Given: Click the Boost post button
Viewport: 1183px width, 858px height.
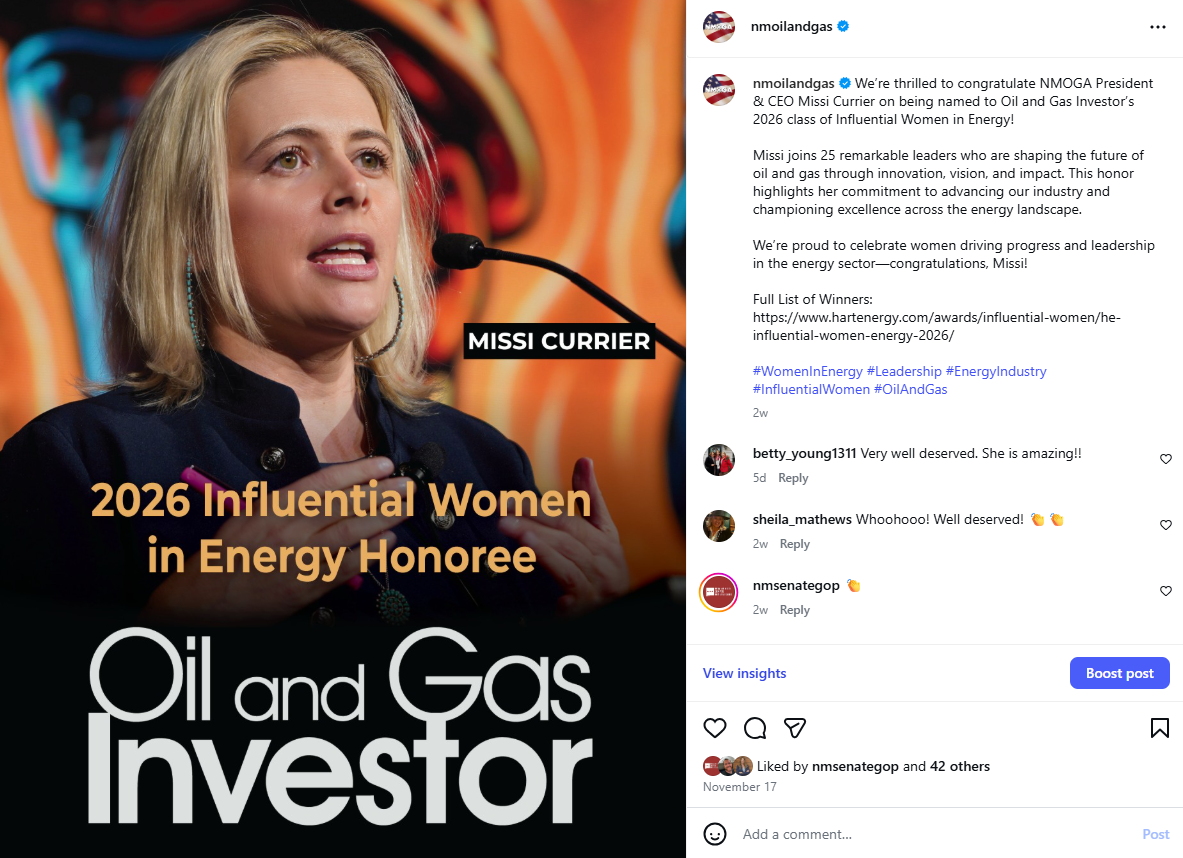Looking at the screenshot, I should 1120,673.
